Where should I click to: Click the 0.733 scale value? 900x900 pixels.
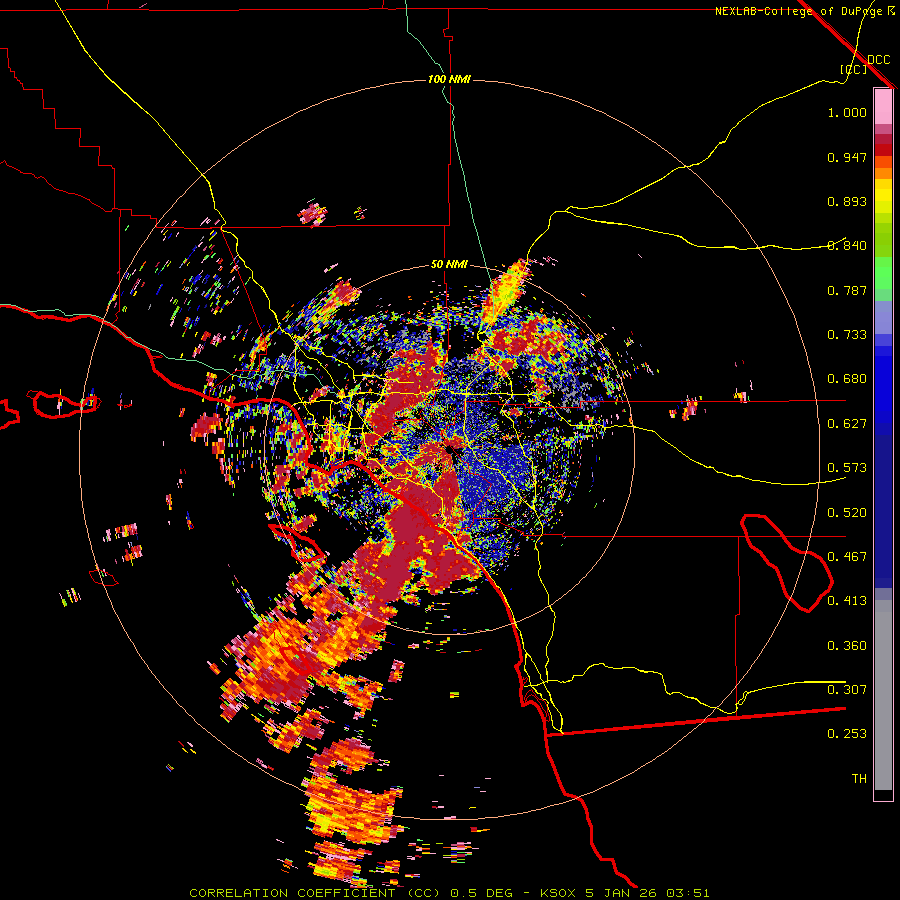coord(847,335)
